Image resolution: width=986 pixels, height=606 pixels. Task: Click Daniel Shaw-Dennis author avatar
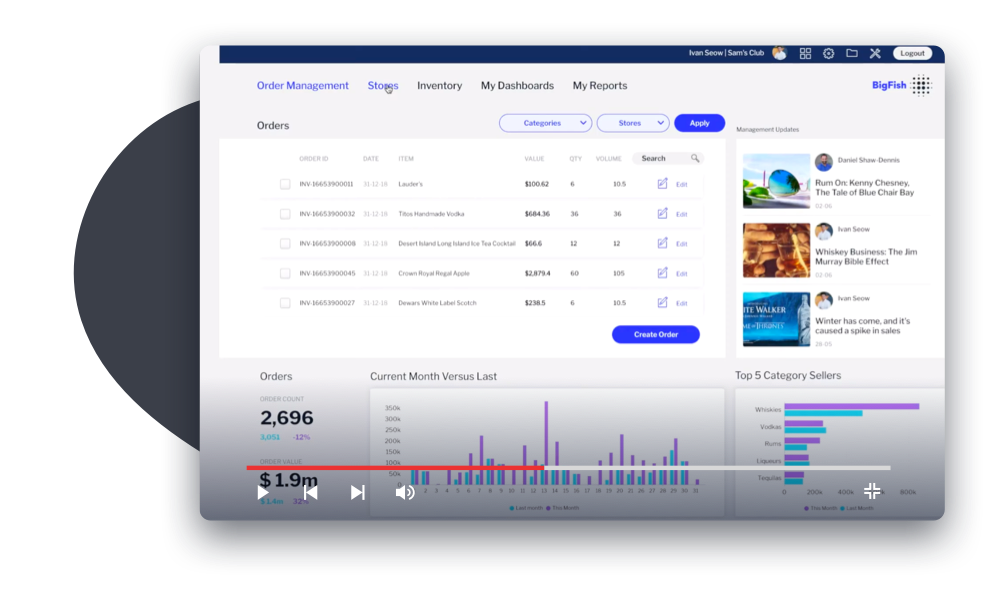click(824, 162)
